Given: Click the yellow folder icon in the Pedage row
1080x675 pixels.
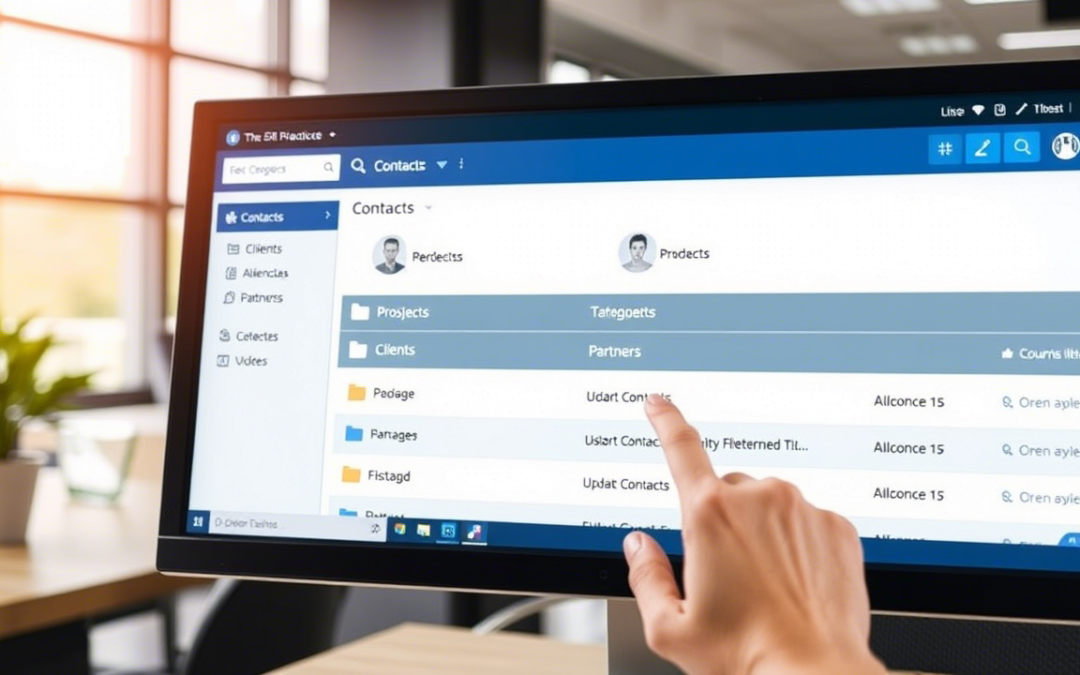Looking at the screenshot, I should click(356, 393).
